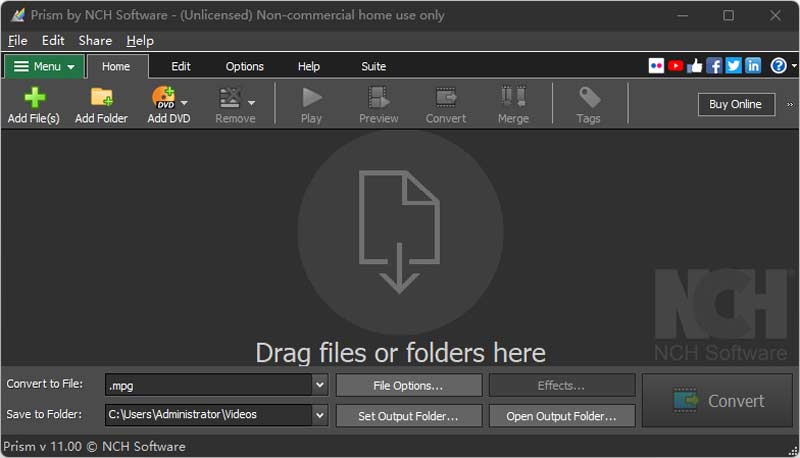Click the blue help question mark icon
The image size is (800, 458).
pos(779,66)
